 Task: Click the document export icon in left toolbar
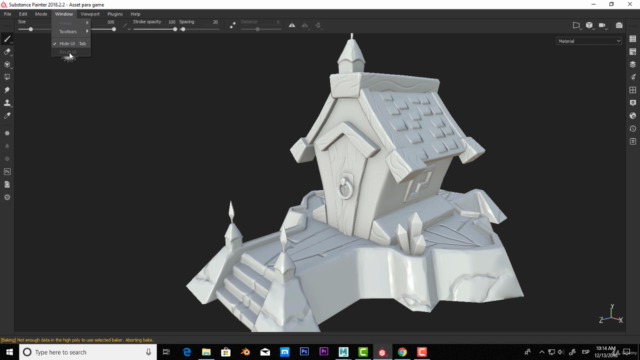[x=7, y=184]
